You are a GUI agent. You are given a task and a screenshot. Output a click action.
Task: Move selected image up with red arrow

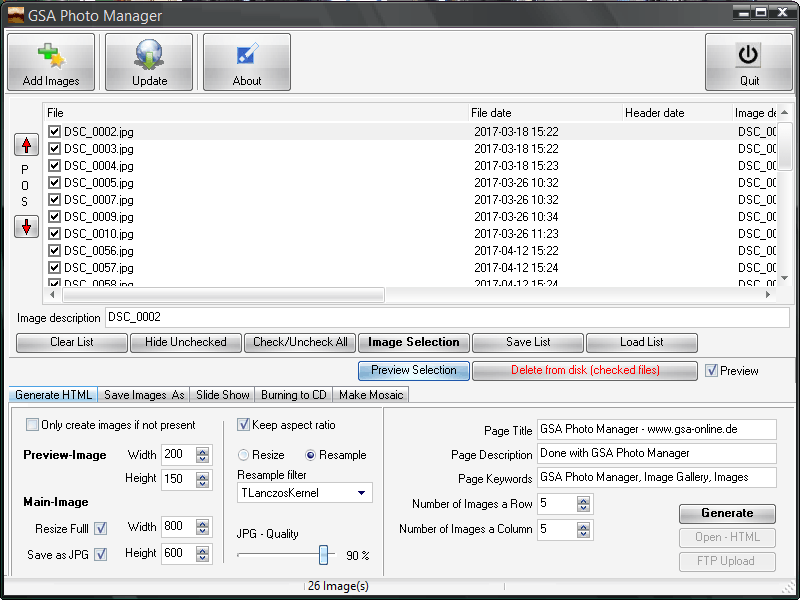point(27,145)
